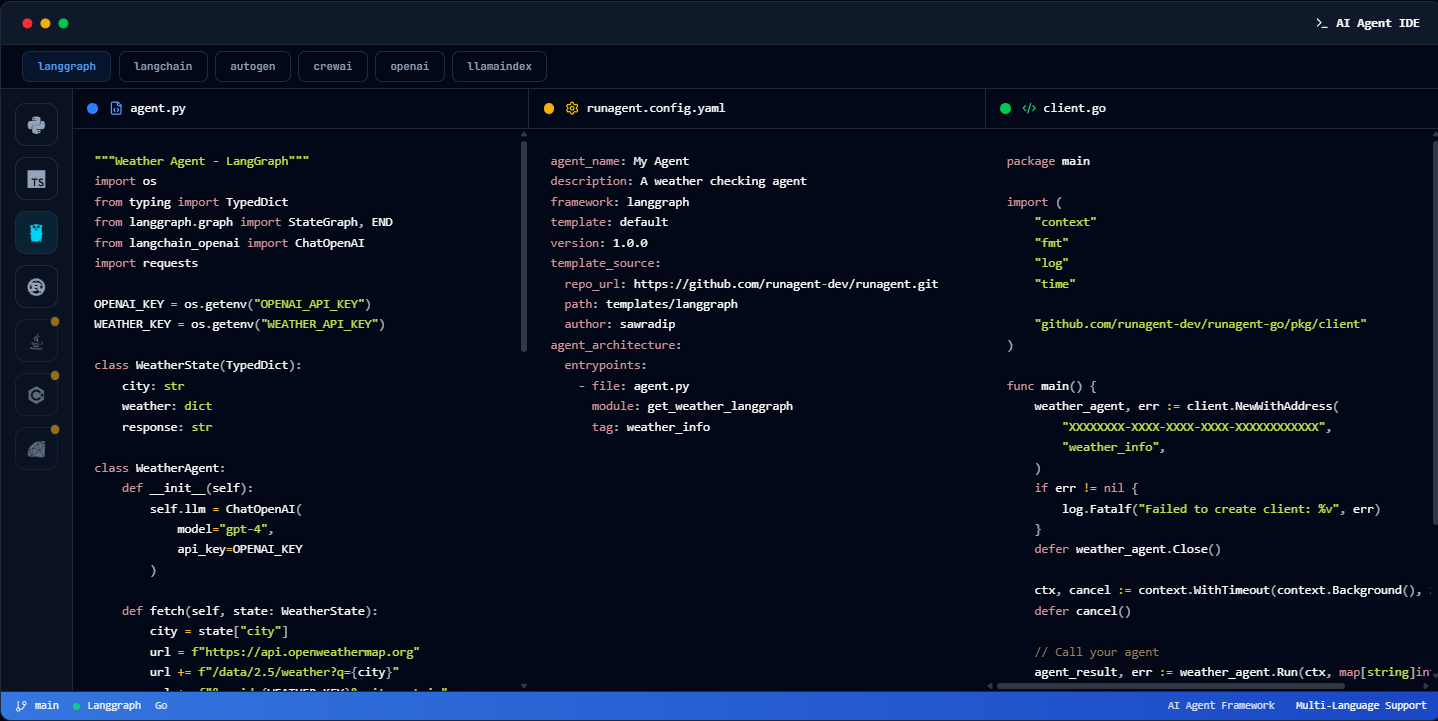The height and width of the screenshot is (721, 1438).
Task: Open the Rust language icon in the sidebar
Action: (36, 286)
